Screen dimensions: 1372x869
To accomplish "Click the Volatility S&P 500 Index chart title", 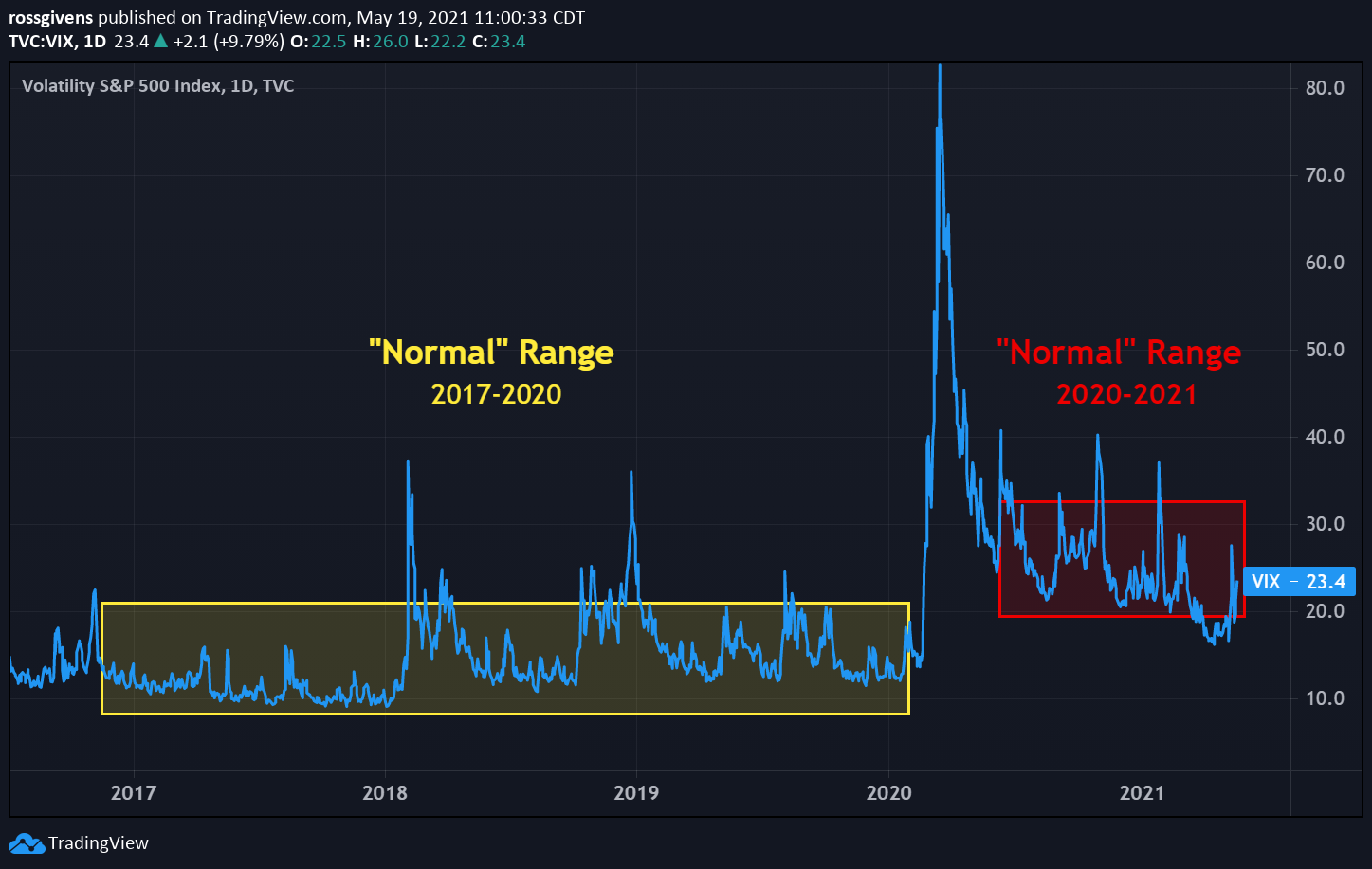I will coord(158,86).
